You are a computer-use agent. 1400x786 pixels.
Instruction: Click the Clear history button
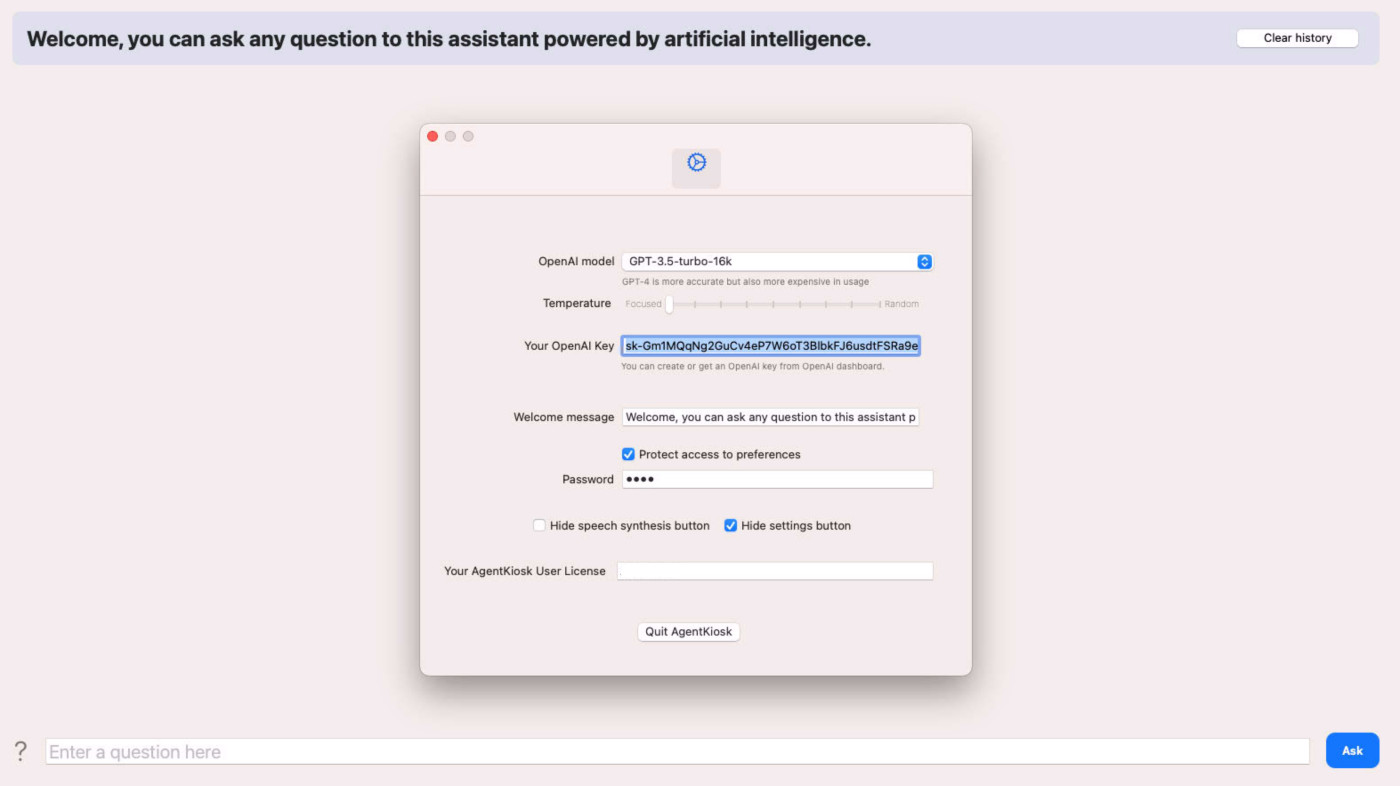tap(1297, 38)
